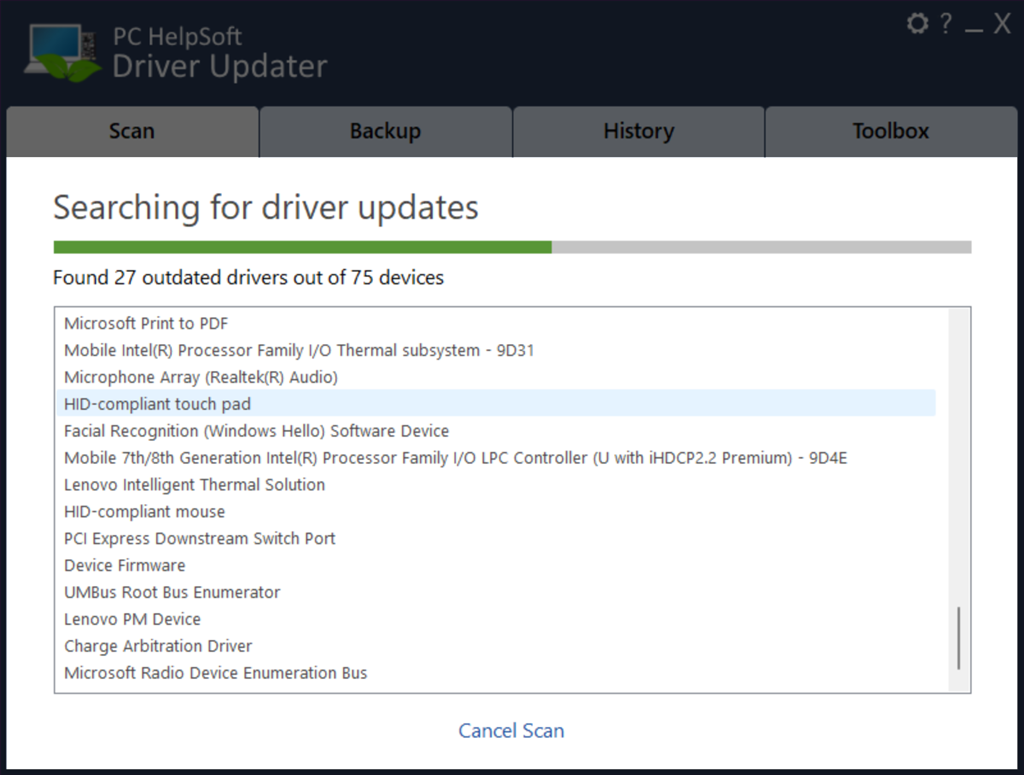Select HID-compliant mouse entry
1024x775 pixels.
point(496,511)
